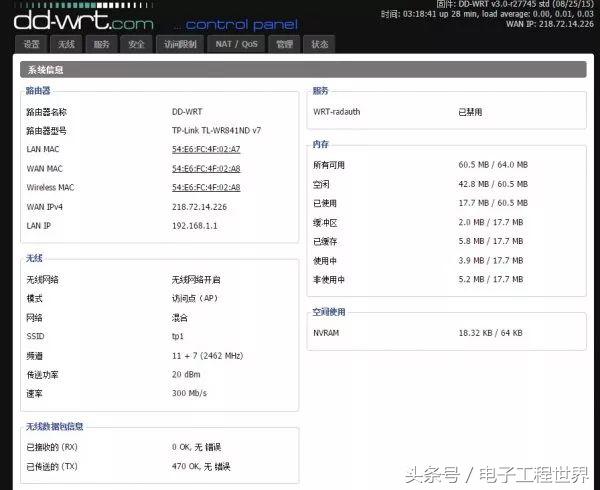Screen dimensions: 600x490
Task: Click the 无线数据包信息 section title
Action: tap(54, 427)
